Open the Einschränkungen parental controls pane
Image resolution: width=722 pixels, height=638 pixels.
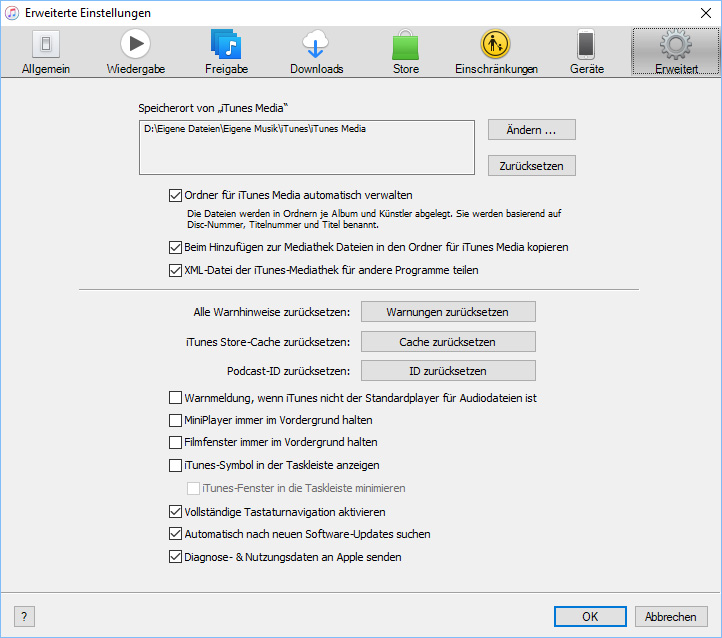[x=496, y=52]
